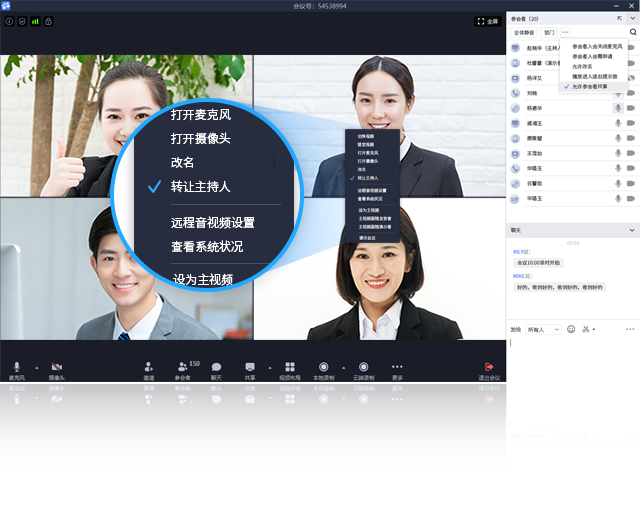Click the SIP device icon in participant list
Screen dimensions: 640x530
[515, 199]
